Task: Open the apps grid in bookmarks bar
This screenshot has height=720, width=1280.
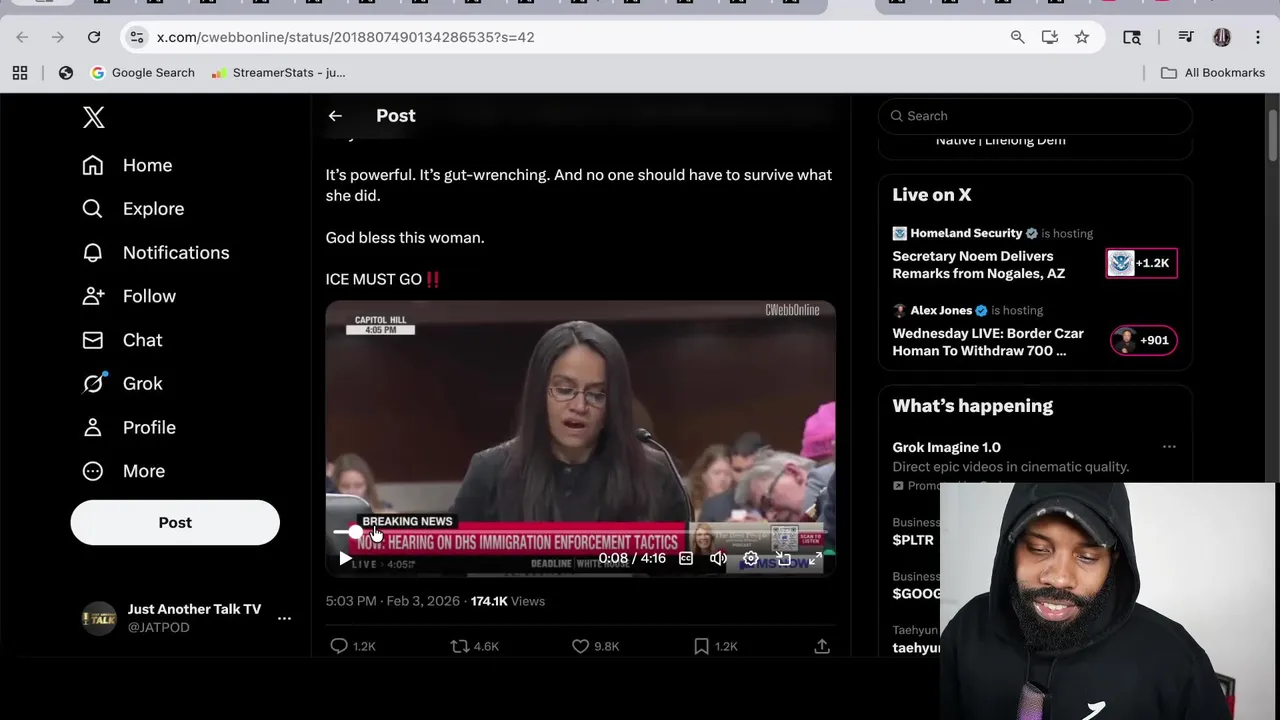Action: pos(20,73)
